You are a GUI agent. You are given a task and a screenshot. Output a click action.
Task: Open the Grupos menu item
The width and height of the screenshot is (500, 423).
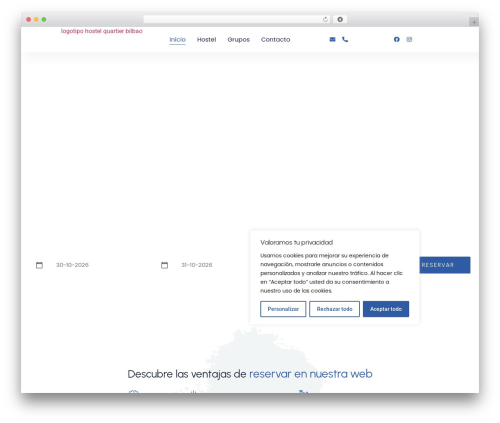(239, 40)
